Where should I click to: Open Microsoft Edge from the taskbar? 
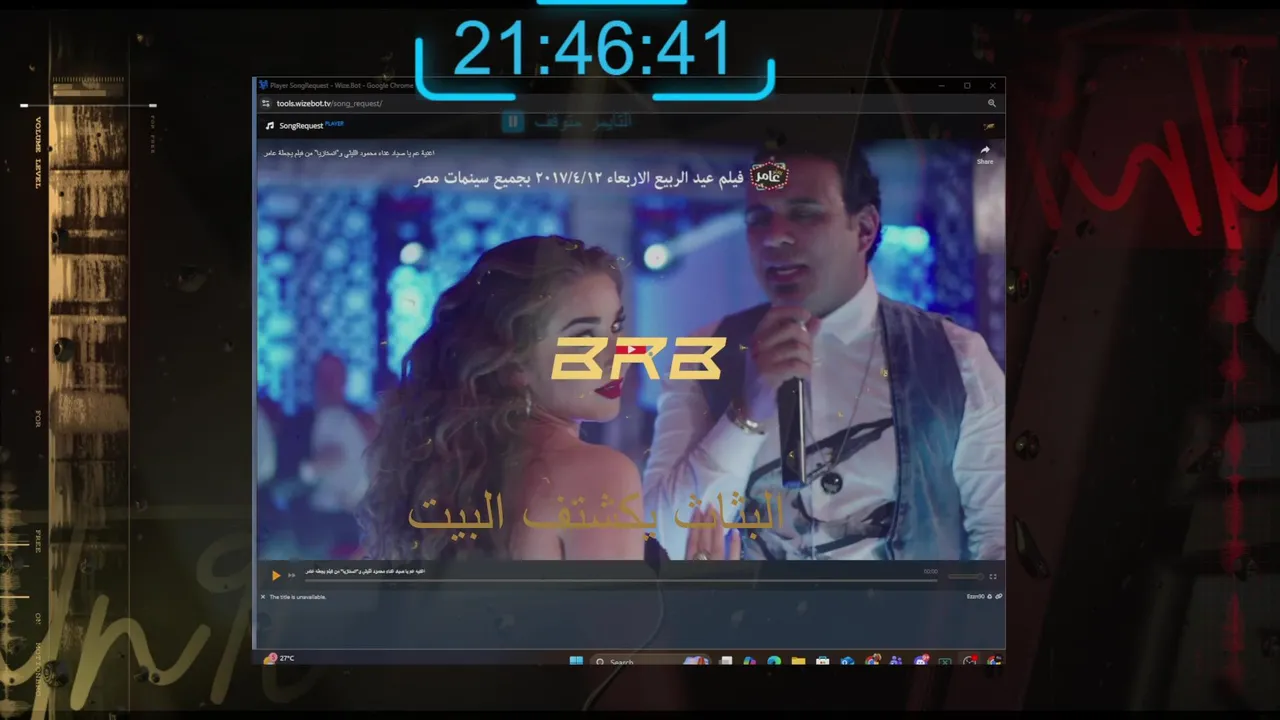pos(774,661)
